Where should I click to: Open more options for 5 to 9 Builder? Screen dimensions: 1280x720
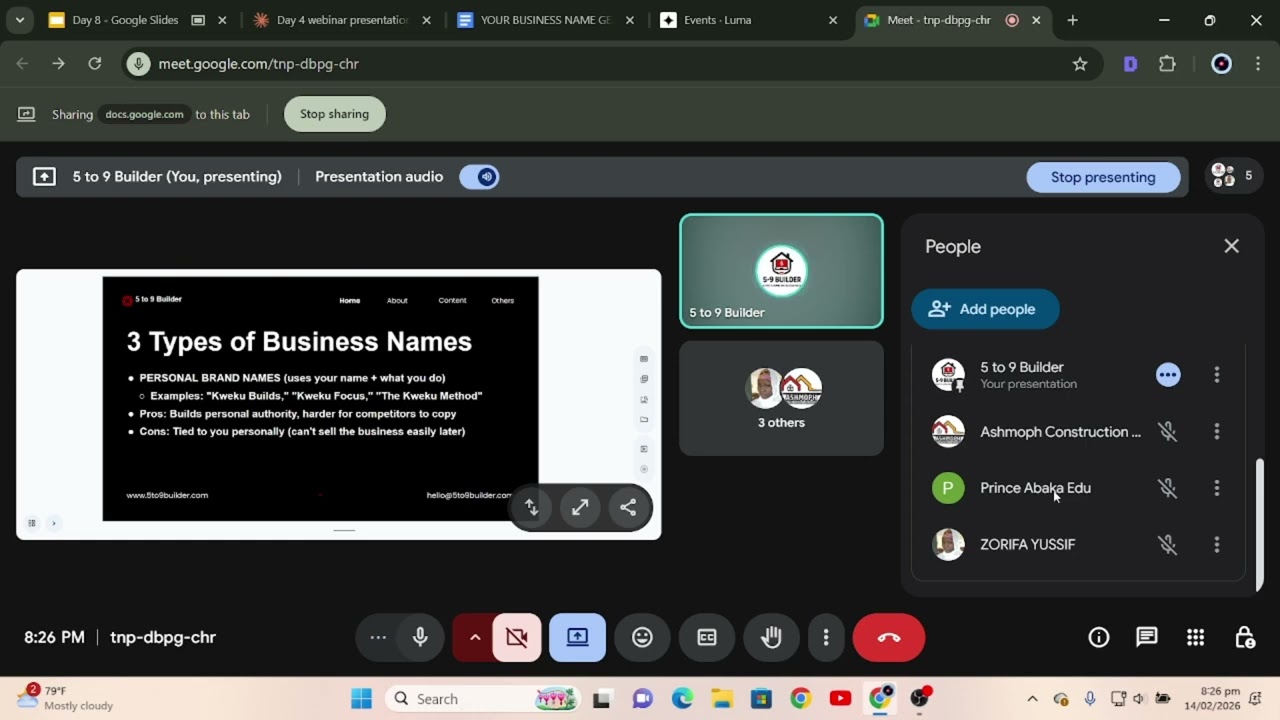1217,375
